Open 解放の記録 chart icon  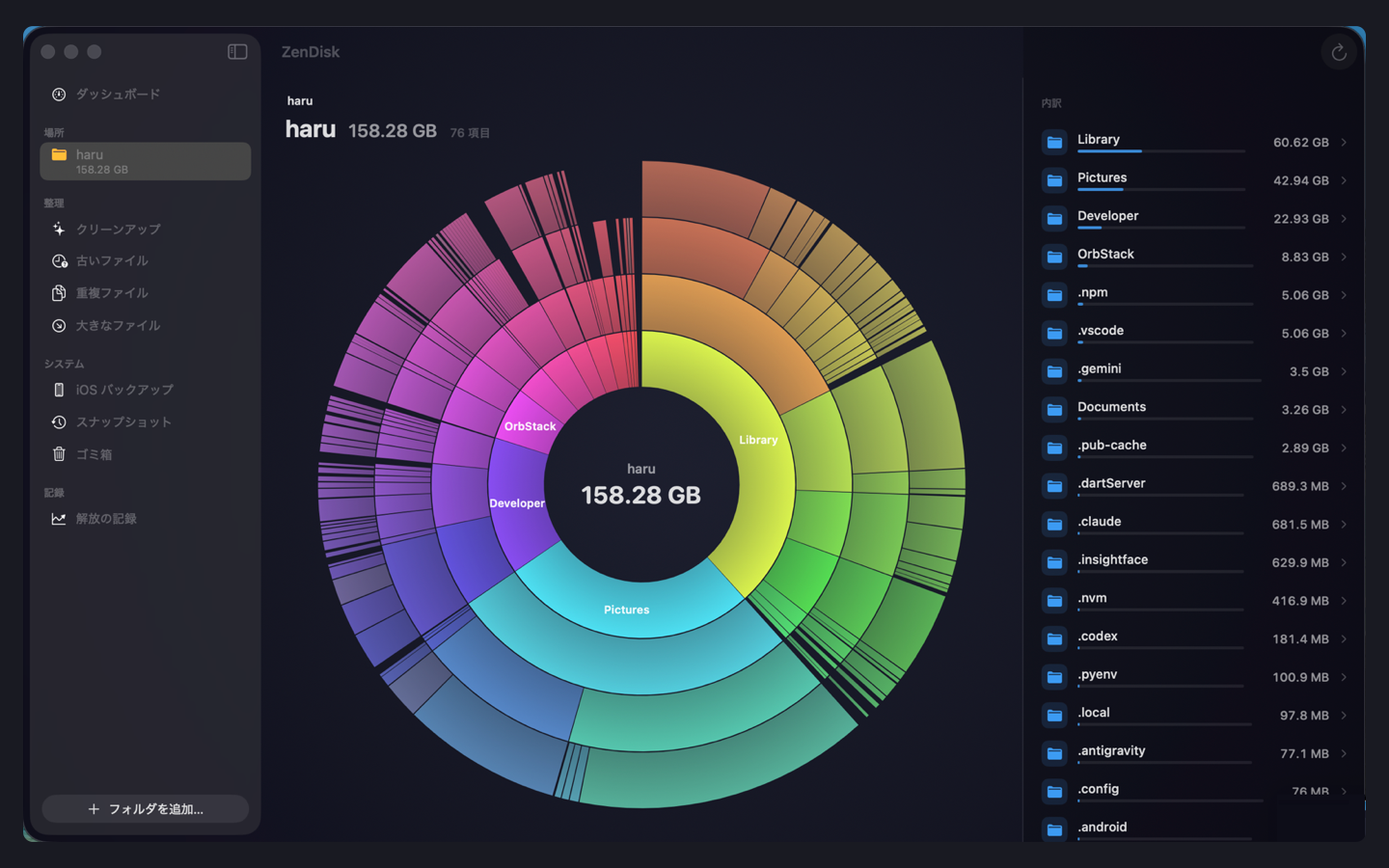59,519
